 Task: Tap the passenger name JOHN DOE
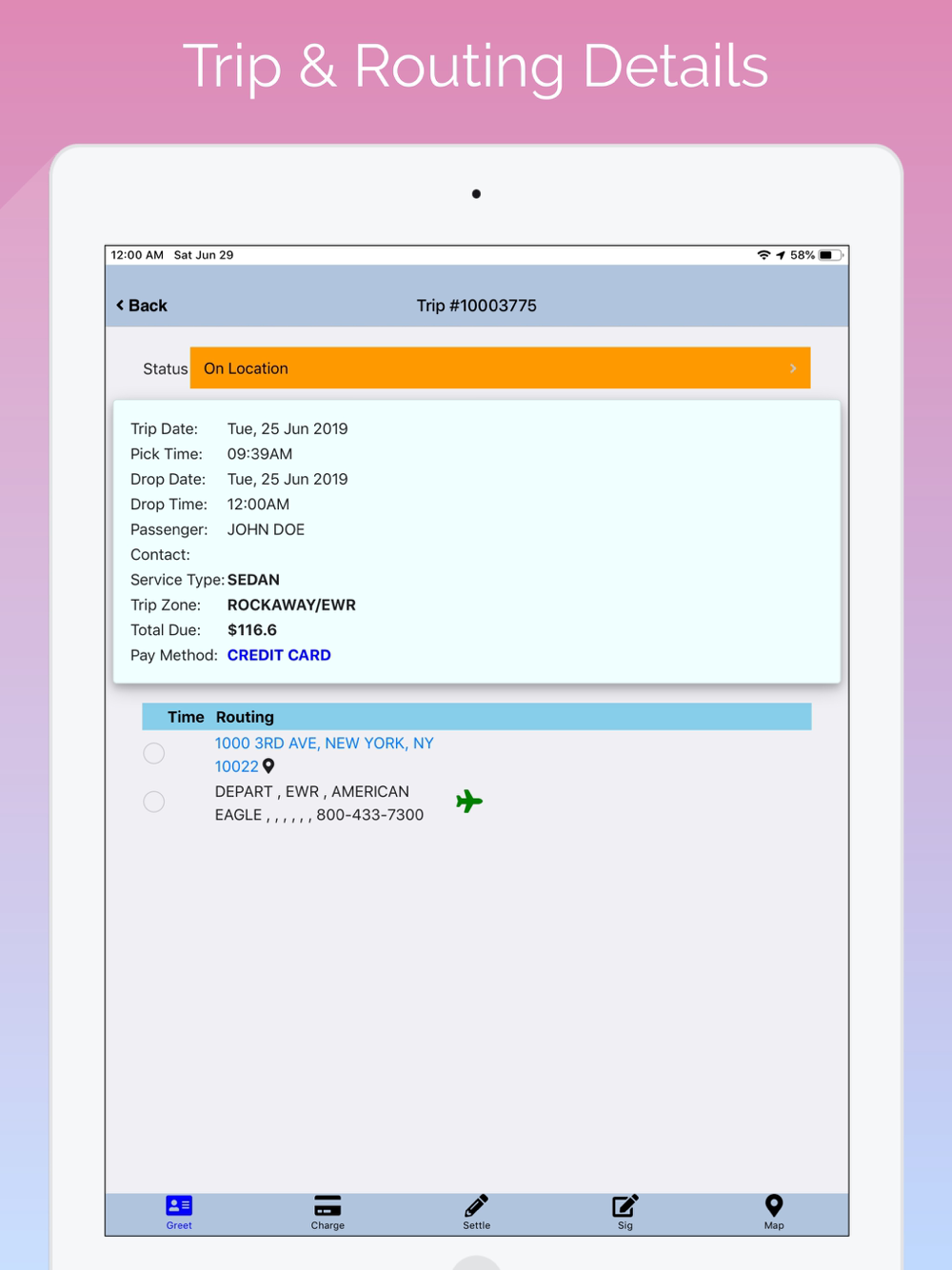pos(266,529)
